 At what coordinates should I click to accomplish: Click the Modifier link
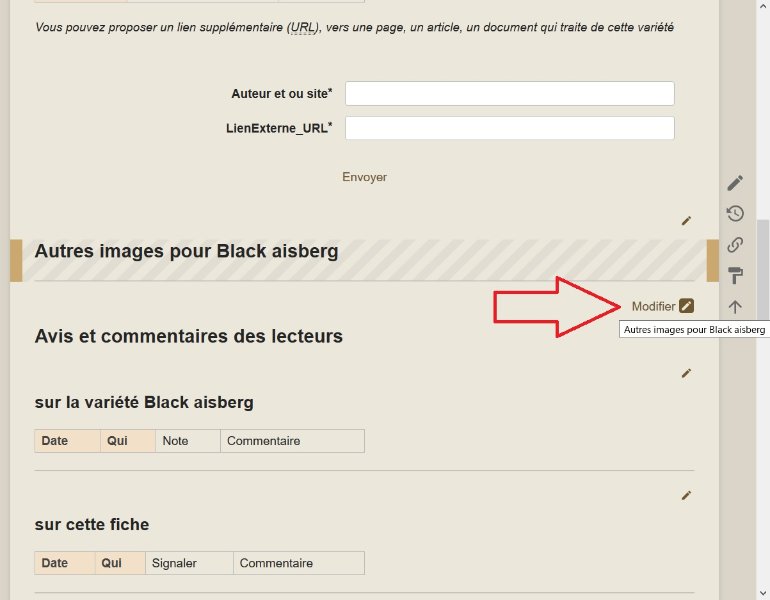(653, 306)
